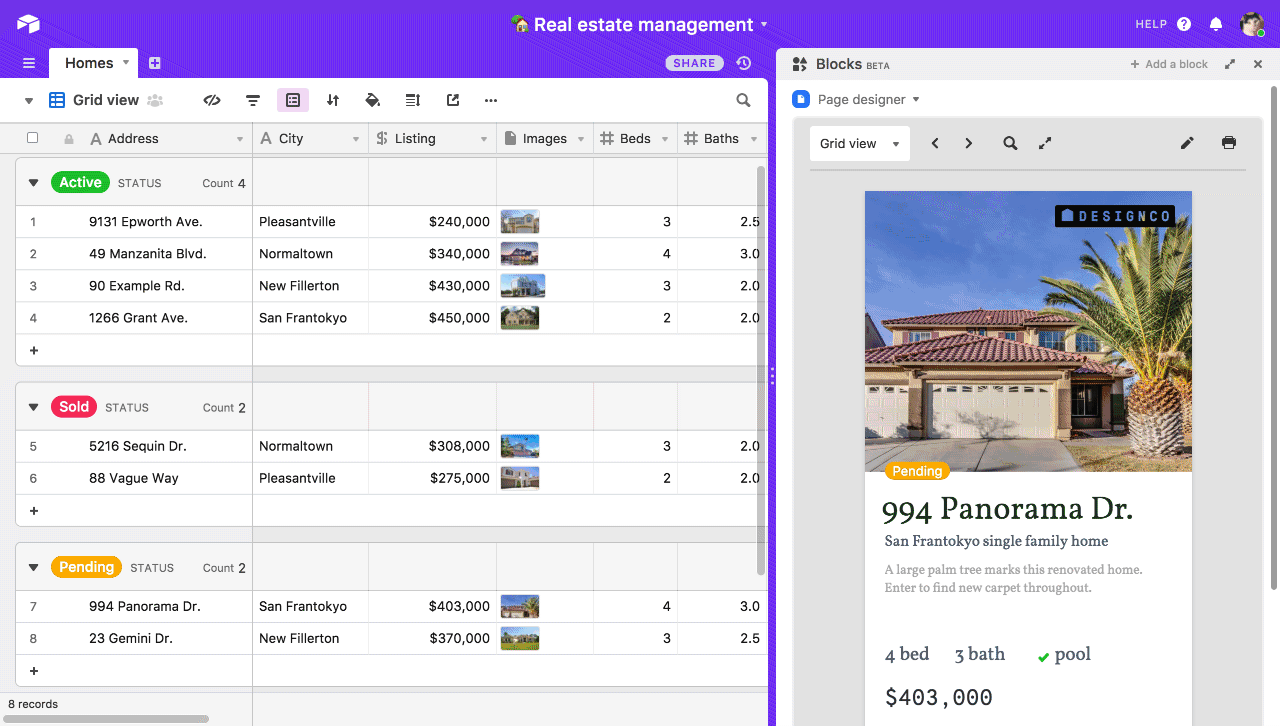Image resolution: width=1280 pixels, height=726 pixels.
Task: Select the checkbox in the header row
Action: 32,138
